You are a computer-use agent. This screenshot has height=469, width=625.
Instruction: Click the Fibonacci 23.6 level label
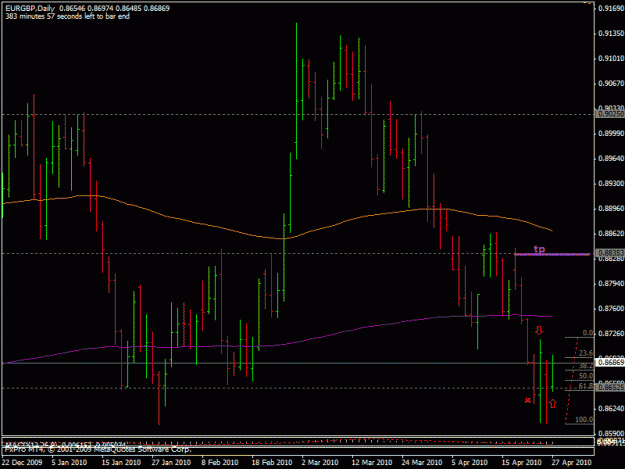tap(586, 353)
